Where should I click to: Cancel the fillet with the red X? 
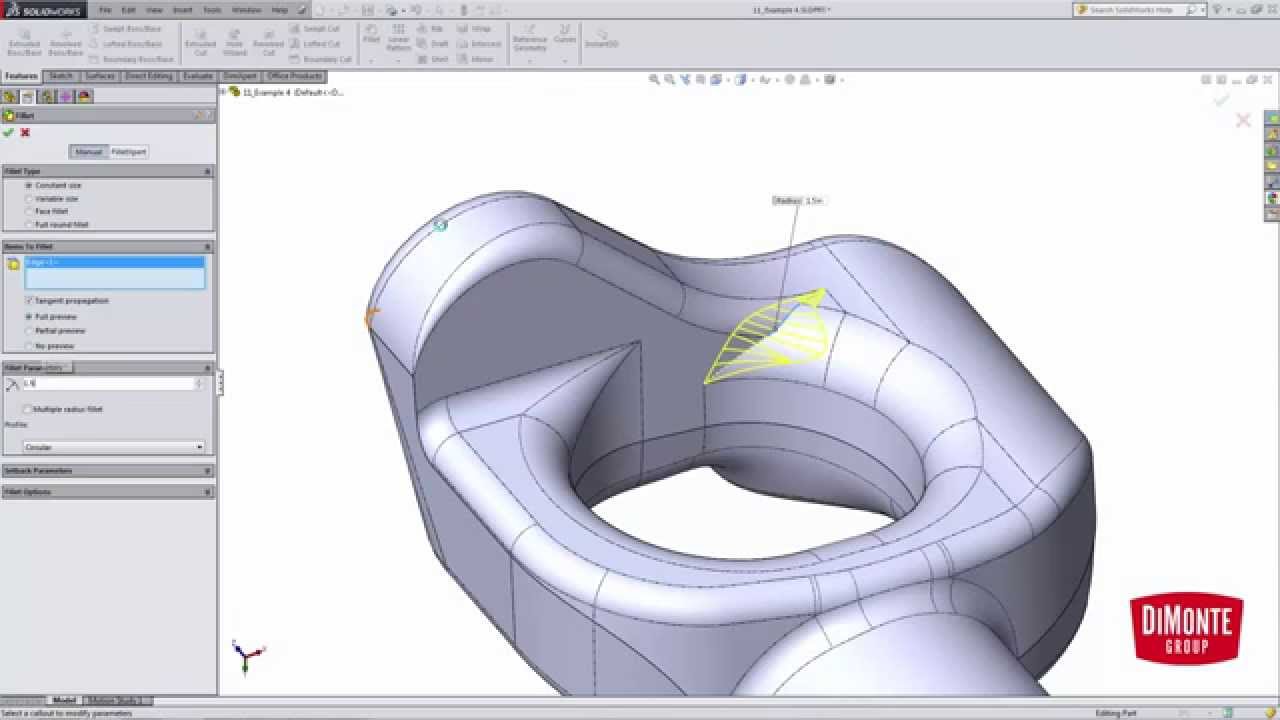pos(25,132)
